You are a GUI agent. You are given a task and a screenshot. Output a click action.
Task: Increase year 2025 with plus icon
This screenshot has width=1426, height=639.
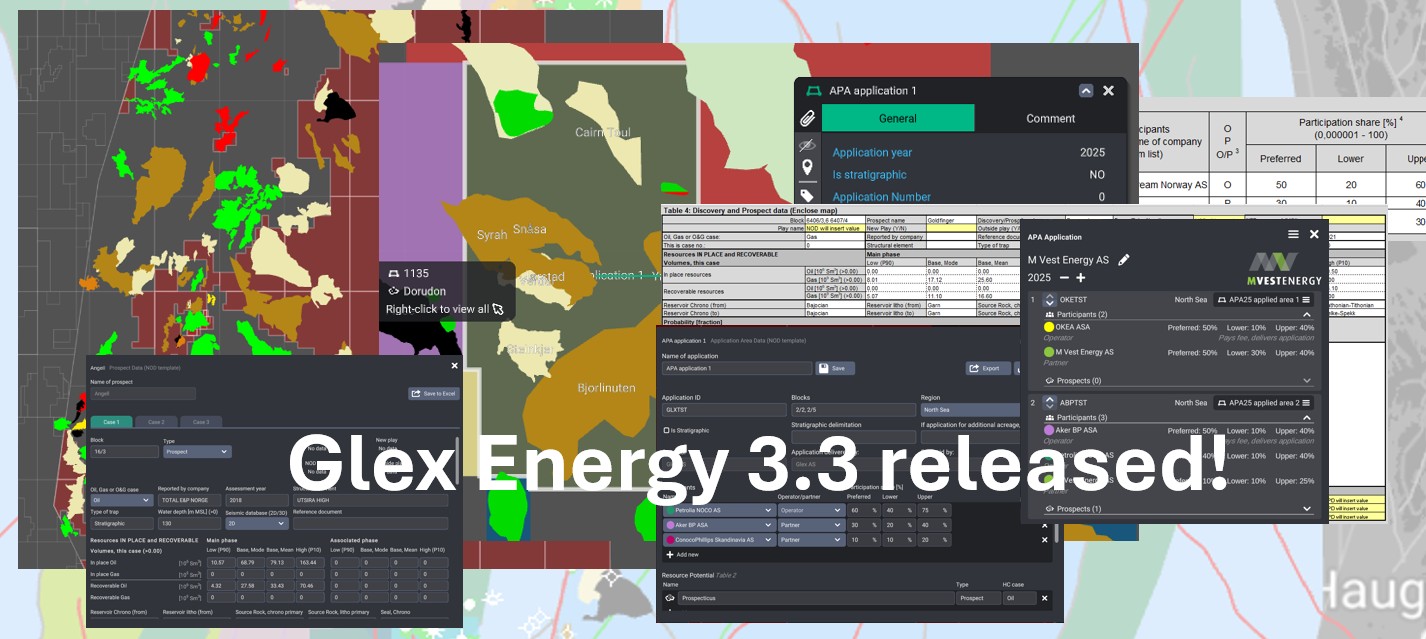coord(1081,277)
